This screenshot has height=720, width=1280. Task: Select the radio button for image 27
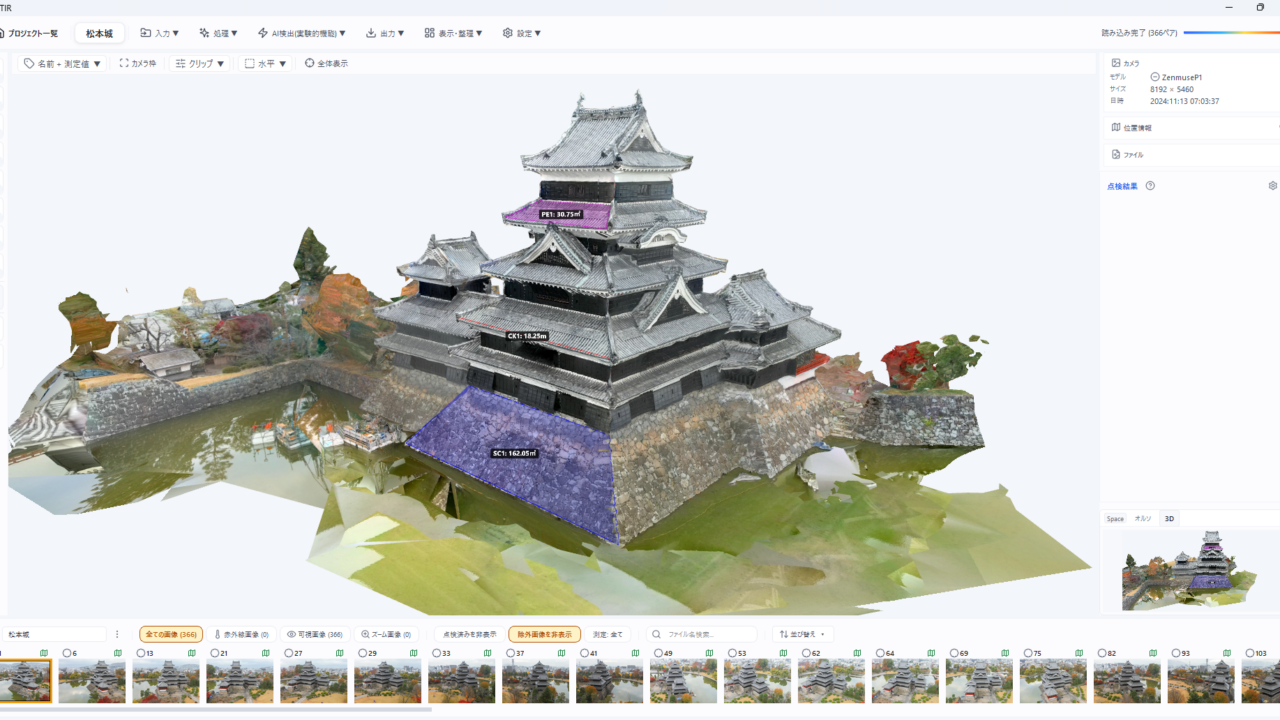point(289,653)
